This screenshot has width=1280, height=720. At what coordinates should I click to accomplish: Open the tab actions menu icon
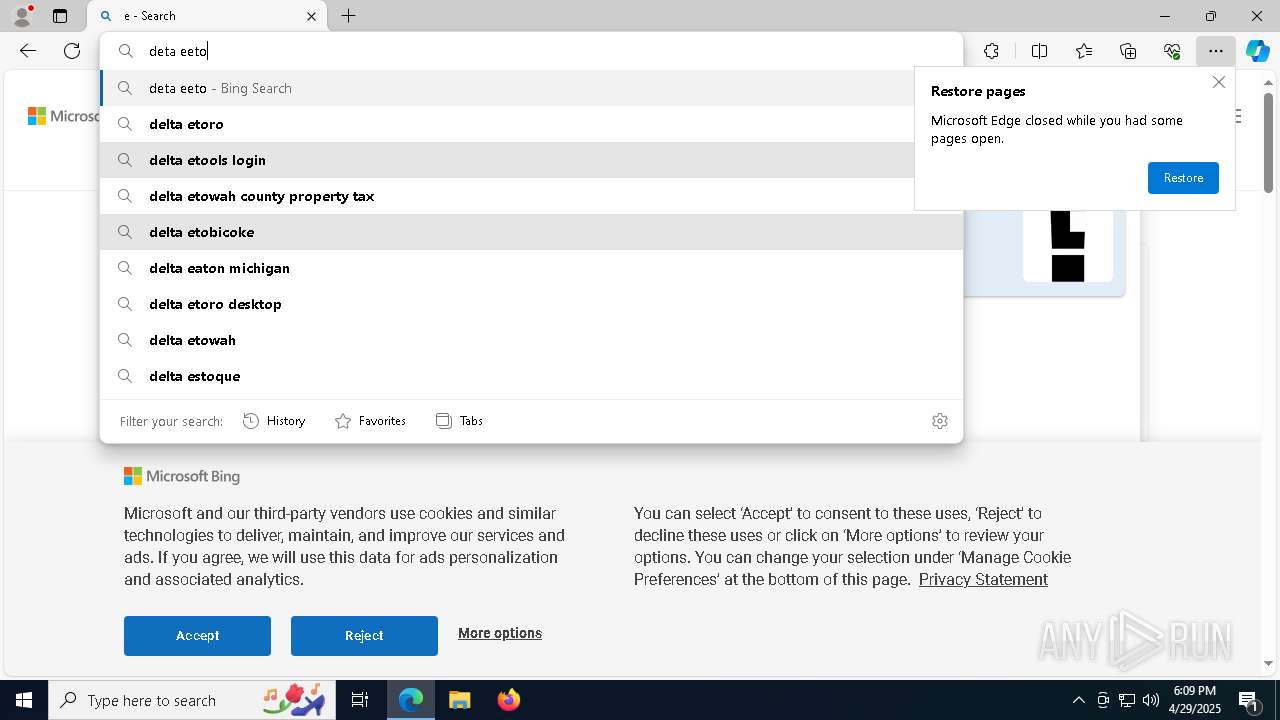coord(60,16)
